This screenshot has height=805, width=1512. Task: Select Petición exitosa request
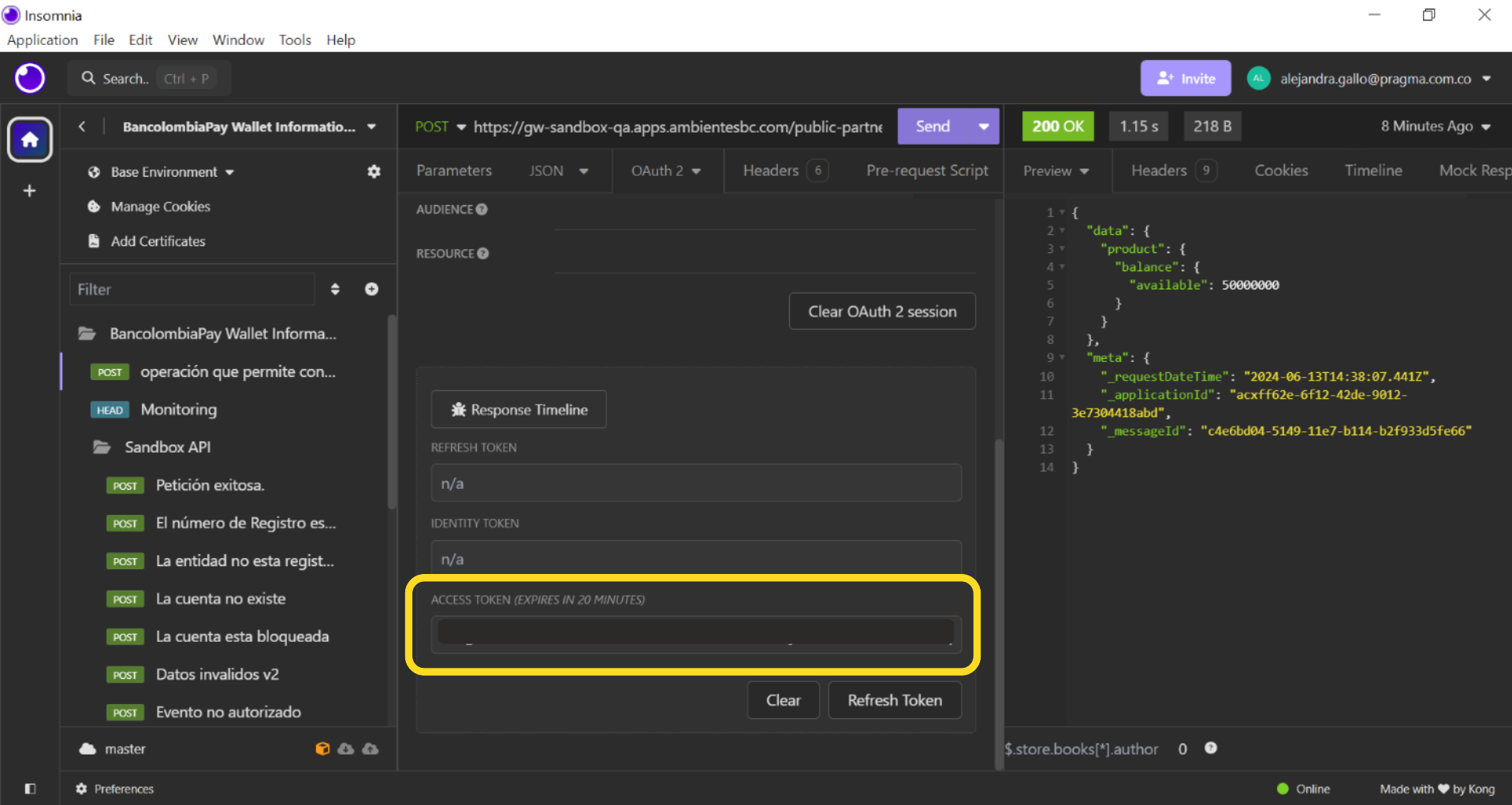pyautogui.click(x=210, y=485)
